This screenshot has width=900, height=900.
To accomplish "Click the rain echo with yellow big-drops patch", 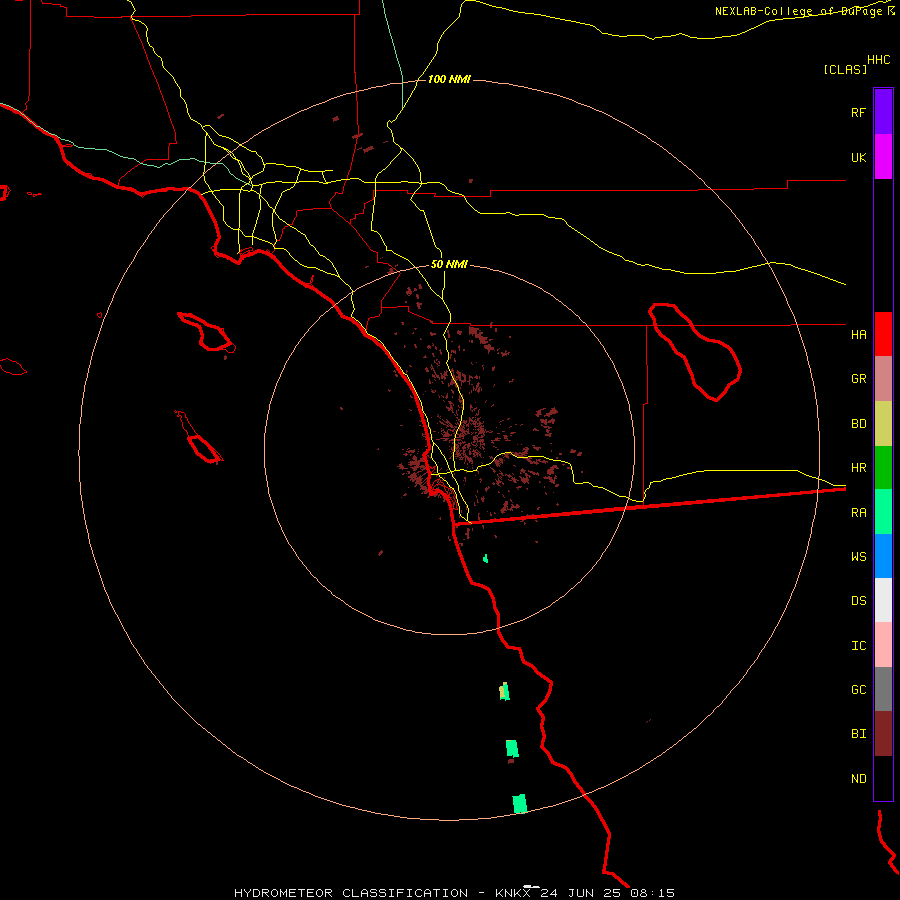I will [505, 692].
